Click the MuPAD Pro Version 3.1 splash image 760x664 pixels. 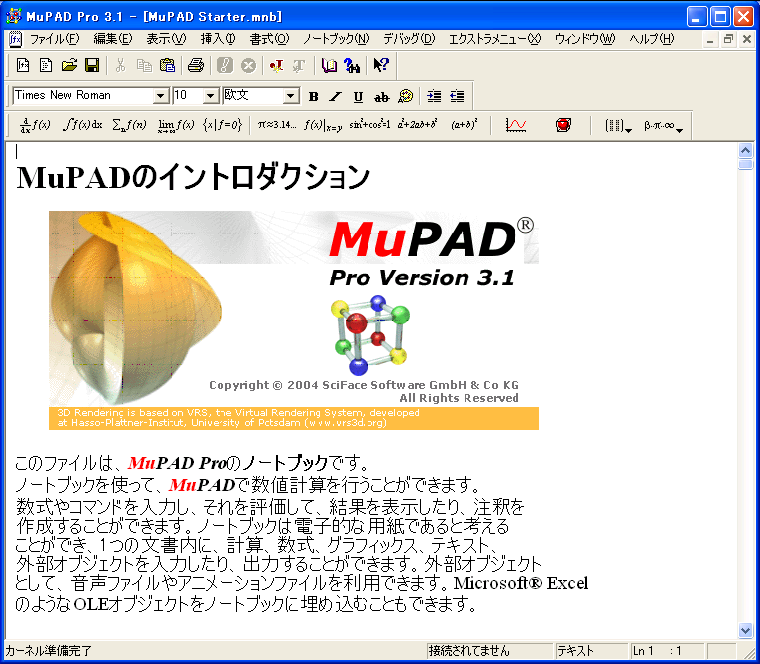click(294, 320)
